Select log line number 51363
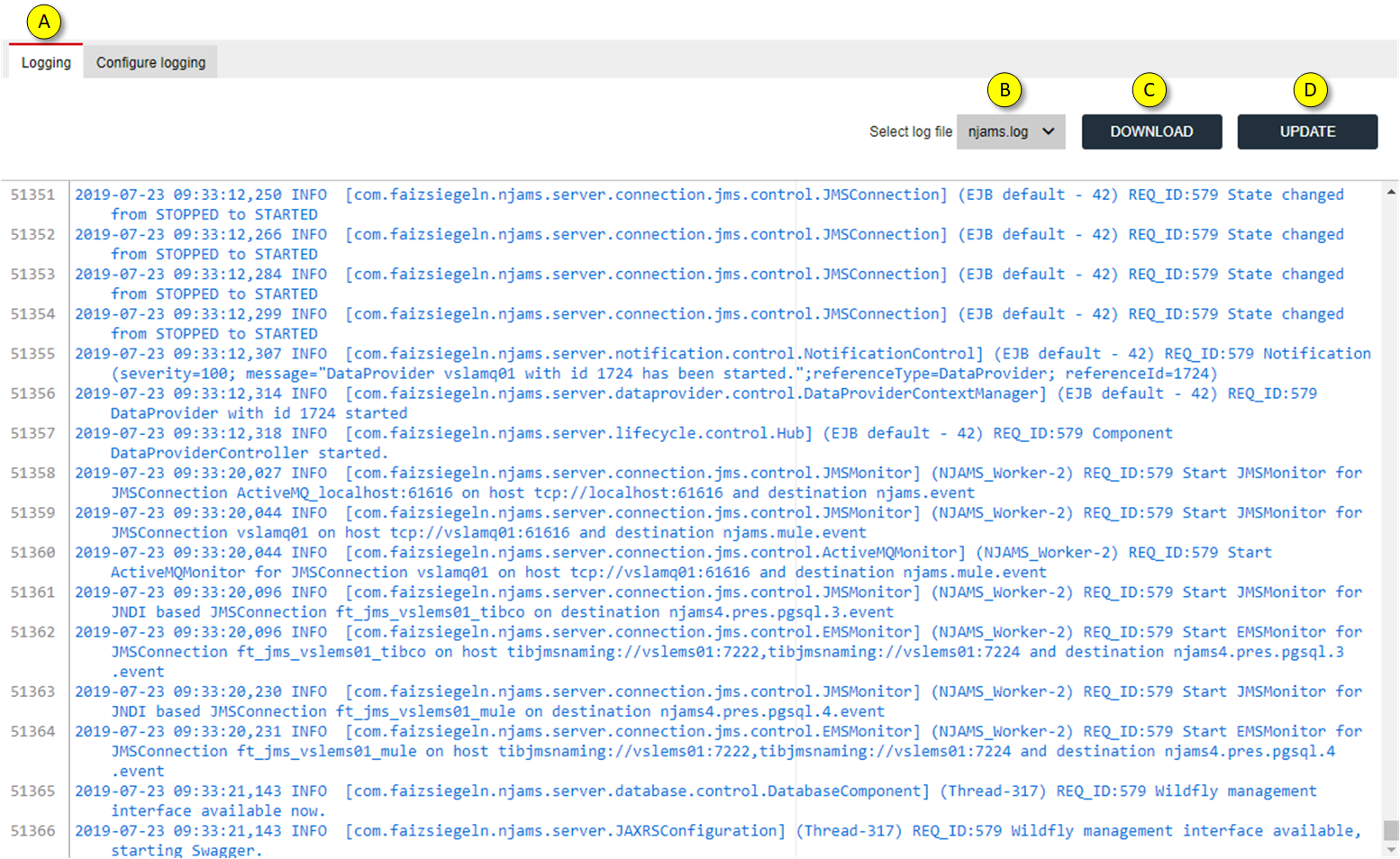Screen dimensions: 1400x859 coord(33,692)
